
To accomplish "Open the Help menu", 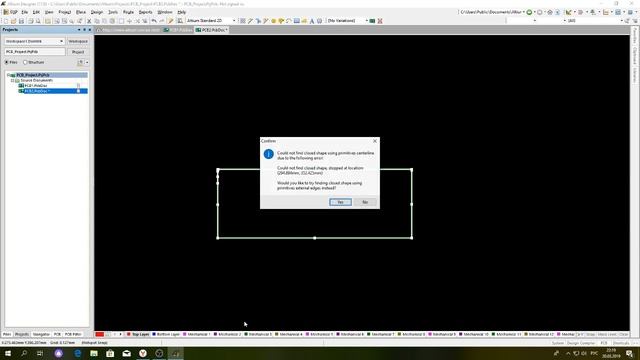I will [x=182, y=12].
